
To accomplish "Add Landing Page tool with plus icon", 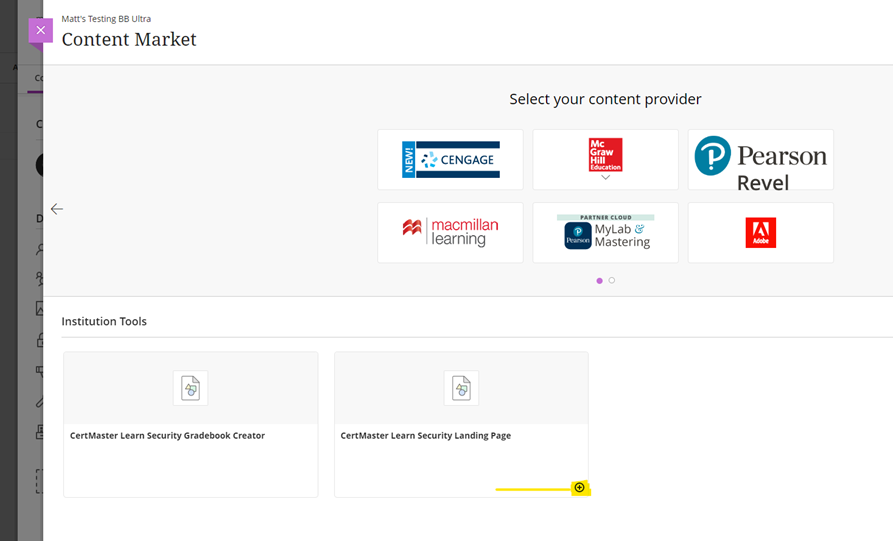I will tap(579, 487).
